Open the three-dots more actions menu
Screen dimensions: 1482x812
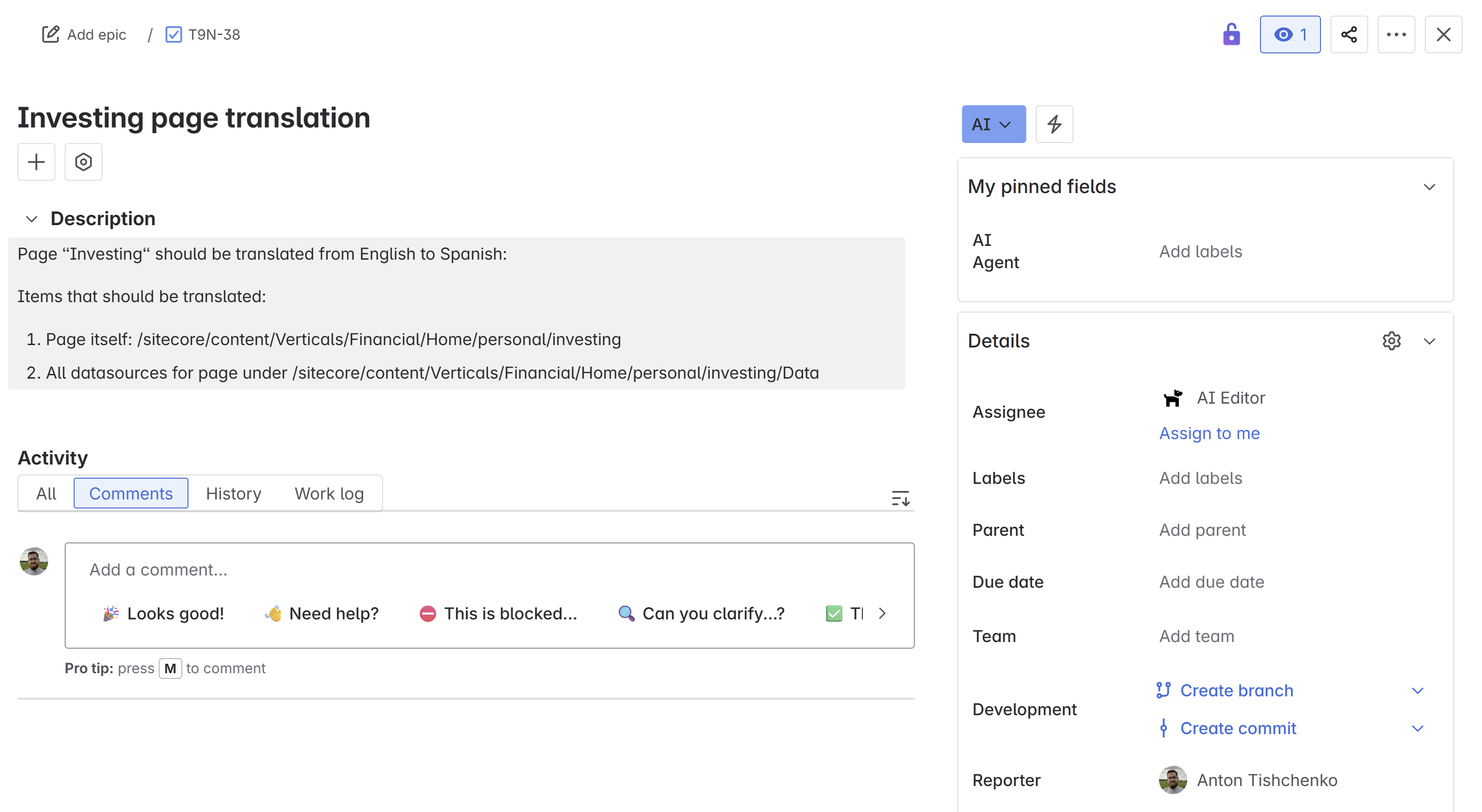(1396, 34)
